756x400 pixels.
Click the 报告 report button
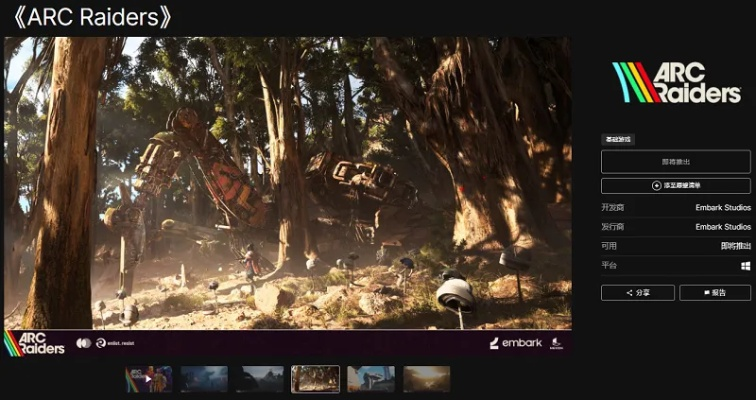[715, 293]
